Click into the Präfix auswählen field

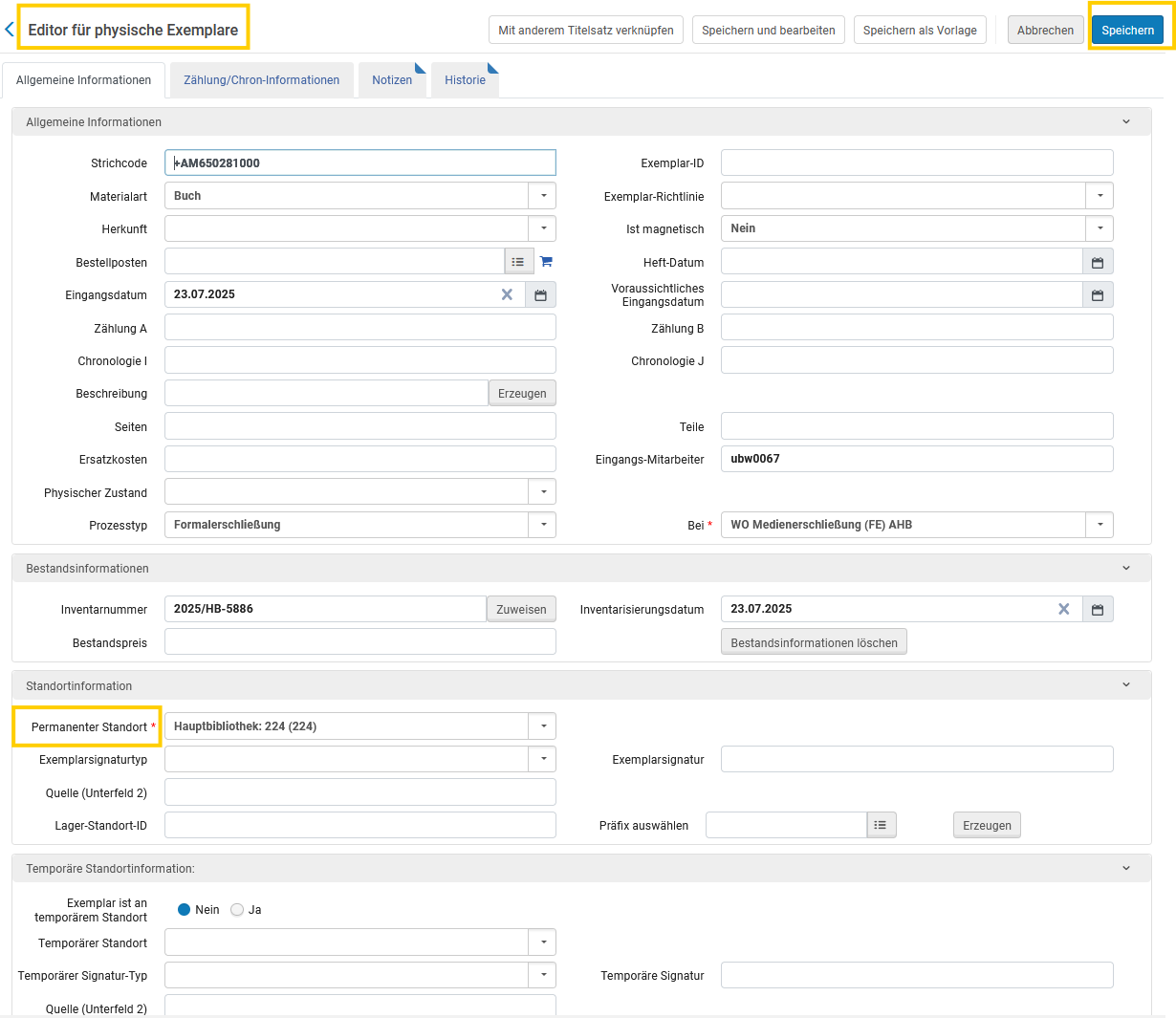786,825
